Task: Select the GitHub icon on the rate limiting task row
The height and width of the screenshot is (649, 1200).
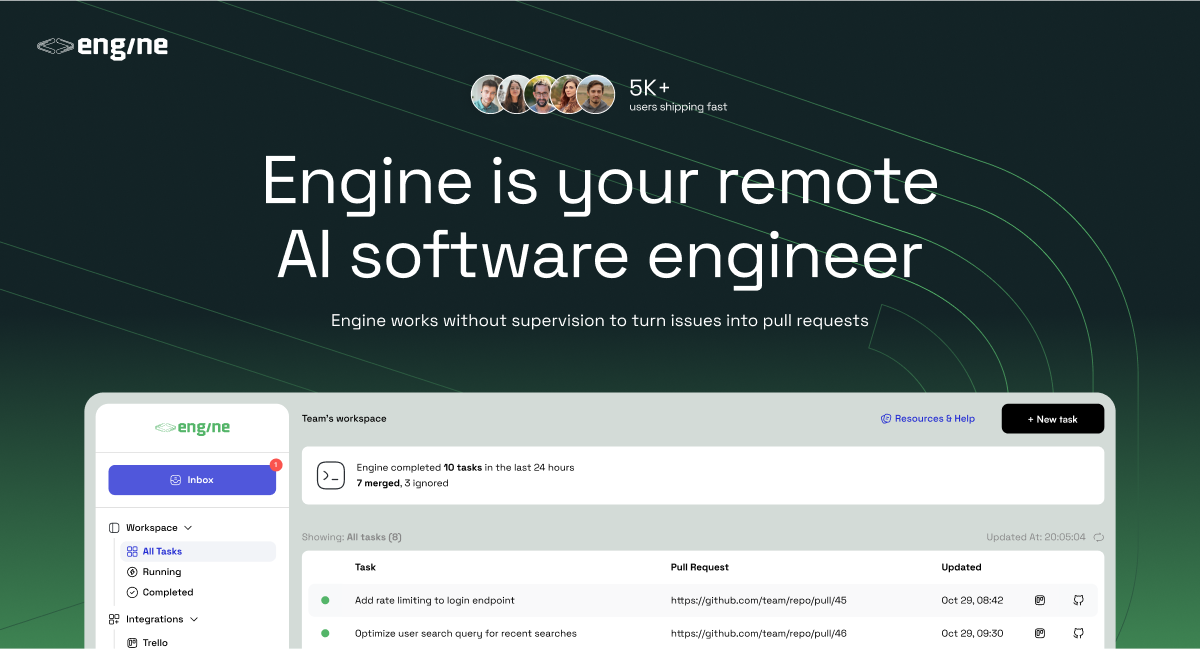Action: coord(1079,600)
